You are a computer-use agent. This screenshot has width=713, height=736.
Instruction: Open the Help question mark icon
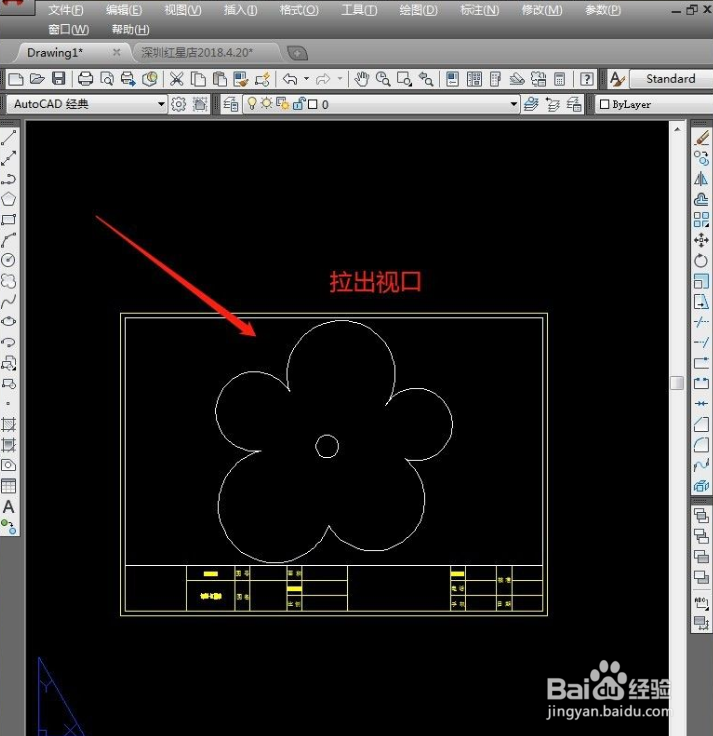point(586,79)
